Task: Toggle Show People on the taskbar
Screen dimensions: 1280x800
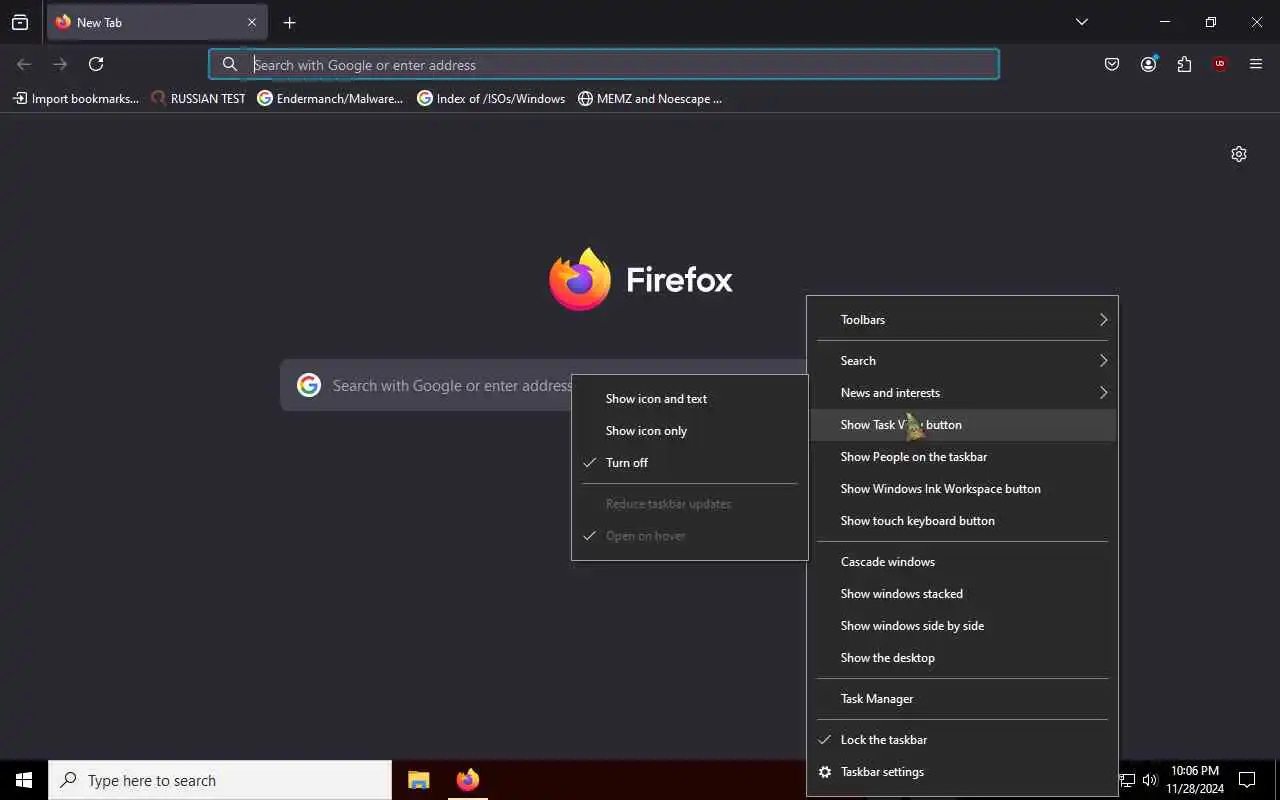Action: click(963, 457)
